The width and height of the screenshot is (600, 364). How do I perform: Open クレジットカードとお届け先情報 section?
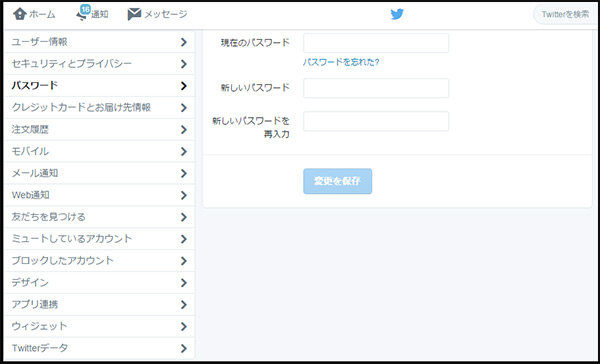pyautogui.click(x=99, y=108)
